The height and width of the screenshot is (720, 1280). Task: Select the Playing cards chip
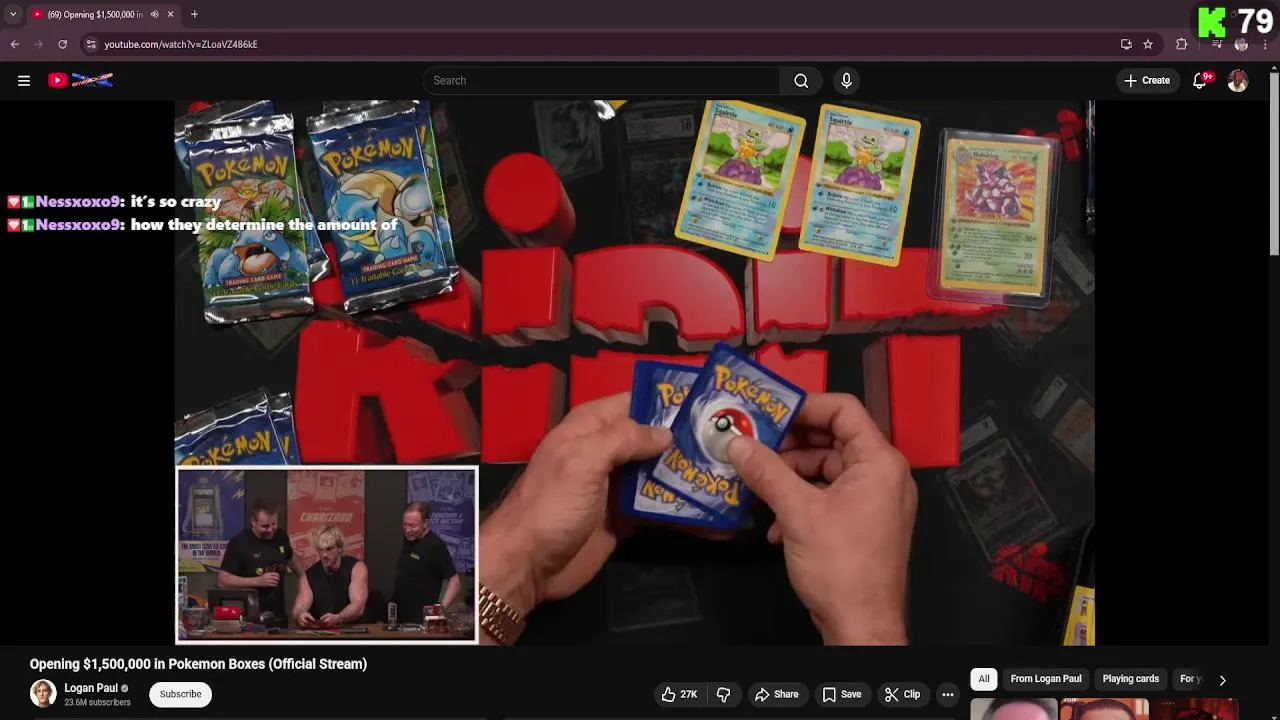click(1131, 679)
